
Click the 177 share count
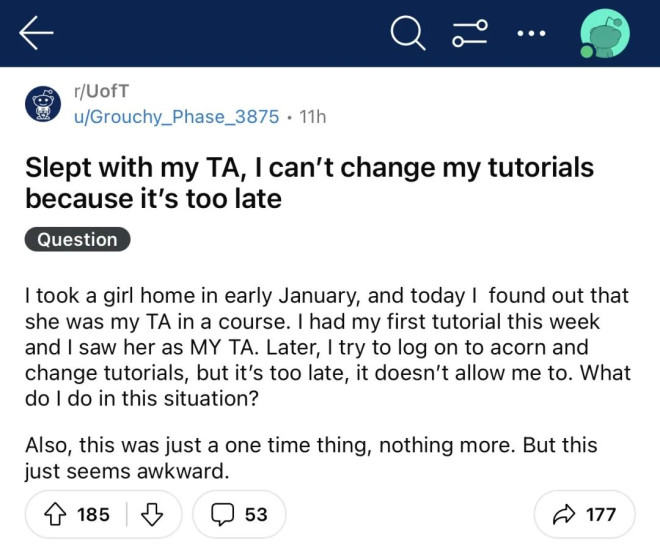(x=600, y=514)
